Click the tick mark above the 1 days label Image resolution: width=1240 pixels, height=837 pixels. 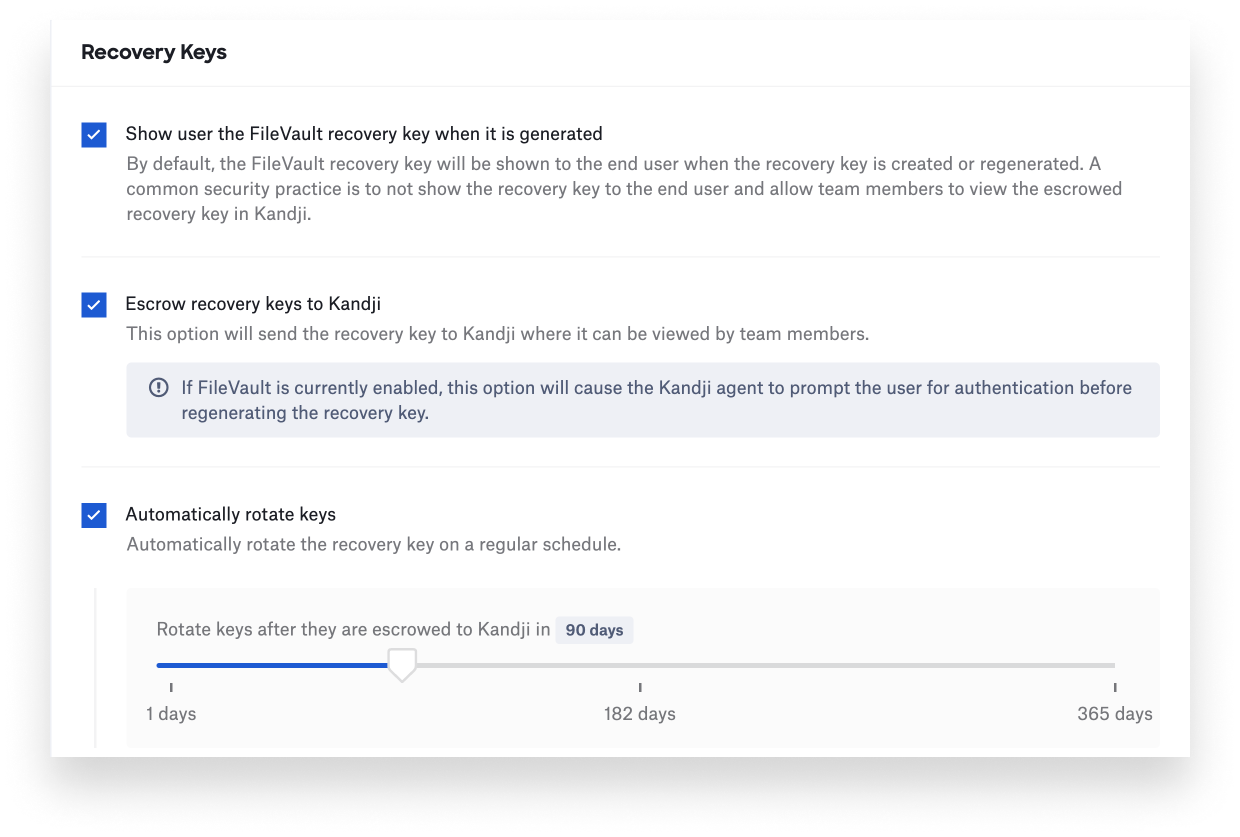click(170, 687)
